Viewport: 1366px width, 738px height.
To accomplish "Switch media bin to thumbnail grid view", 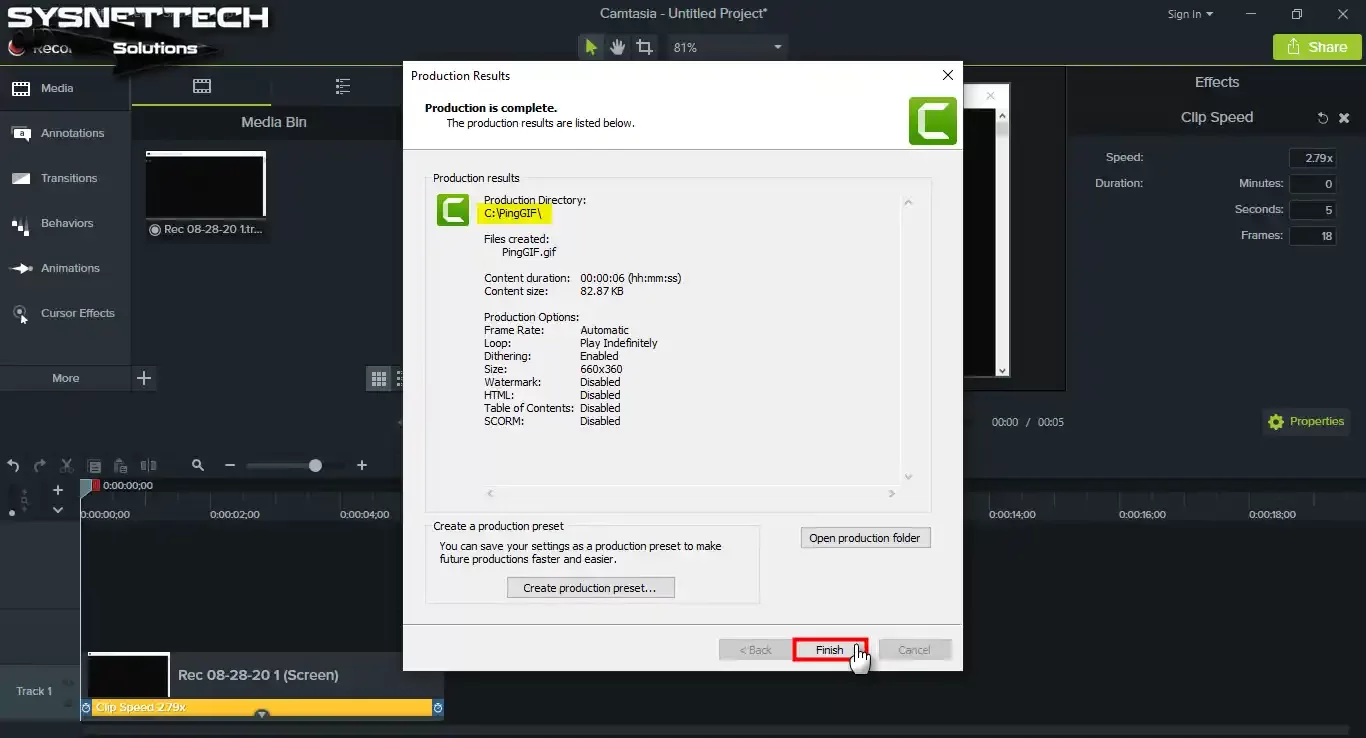I will [x=379, y=378].
